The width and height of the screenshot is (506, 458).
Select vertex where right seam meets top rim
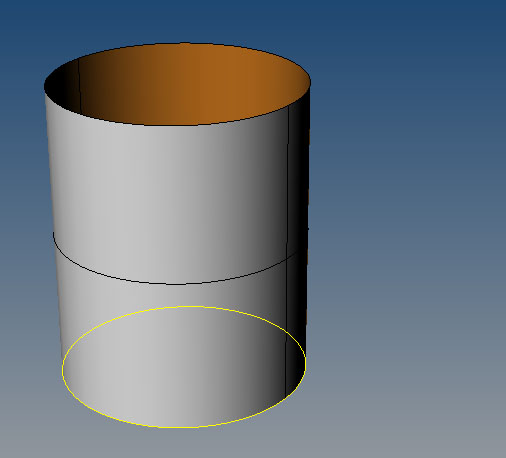pyautogui.click(x=289, y=107)
